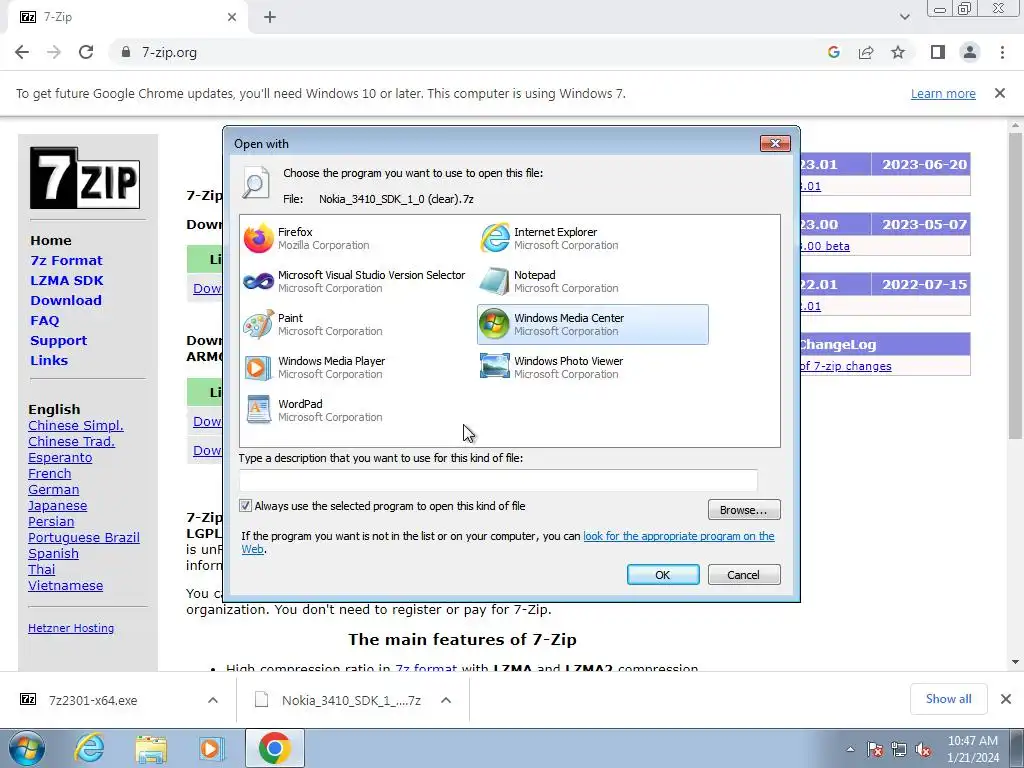Open the 7z2301-x64.exe downloaded file
Screen dimensions: 1024x768
(93, 700)
